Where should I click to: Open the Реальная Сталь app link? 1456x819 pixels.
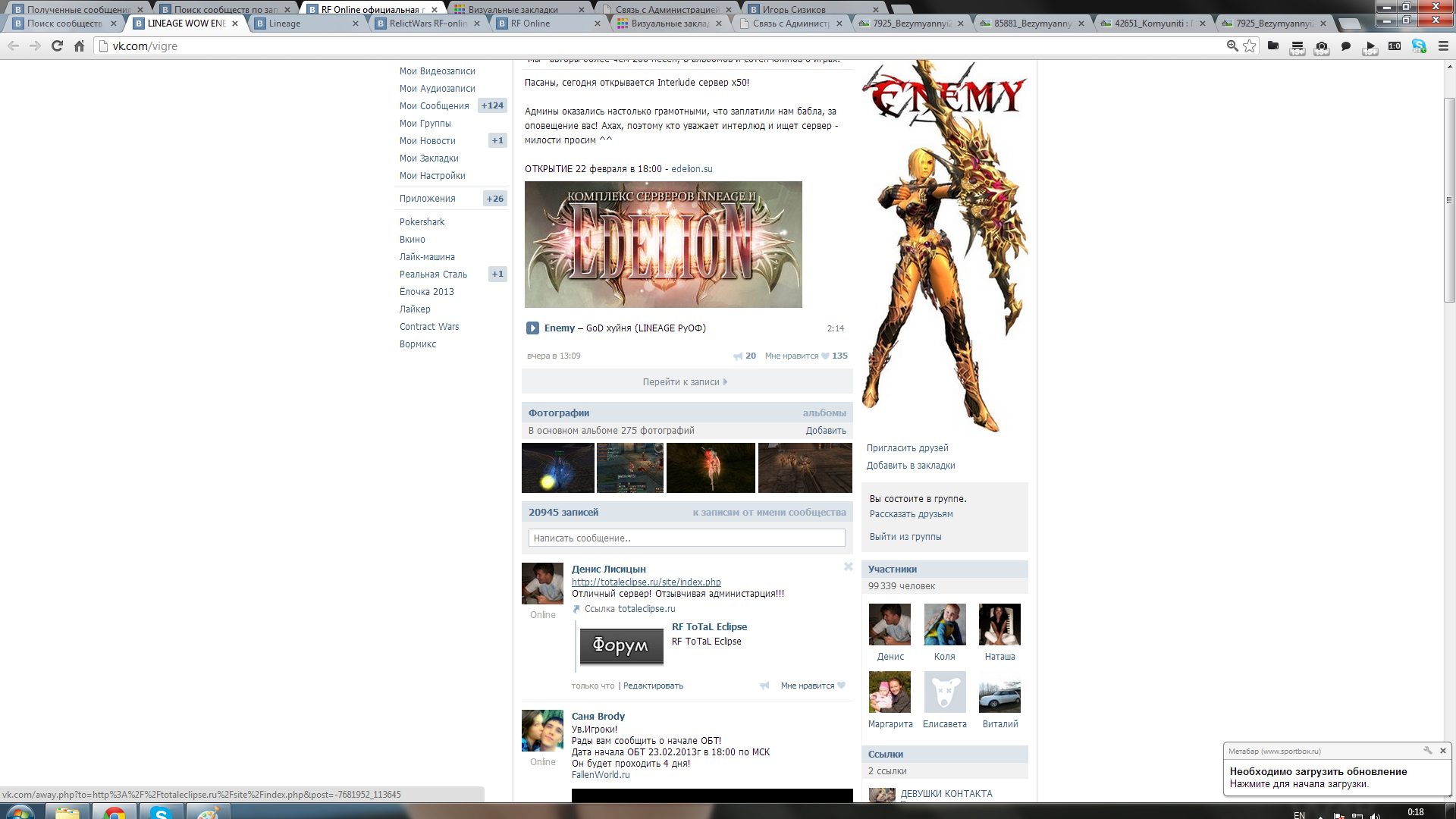tap(433, 275)
